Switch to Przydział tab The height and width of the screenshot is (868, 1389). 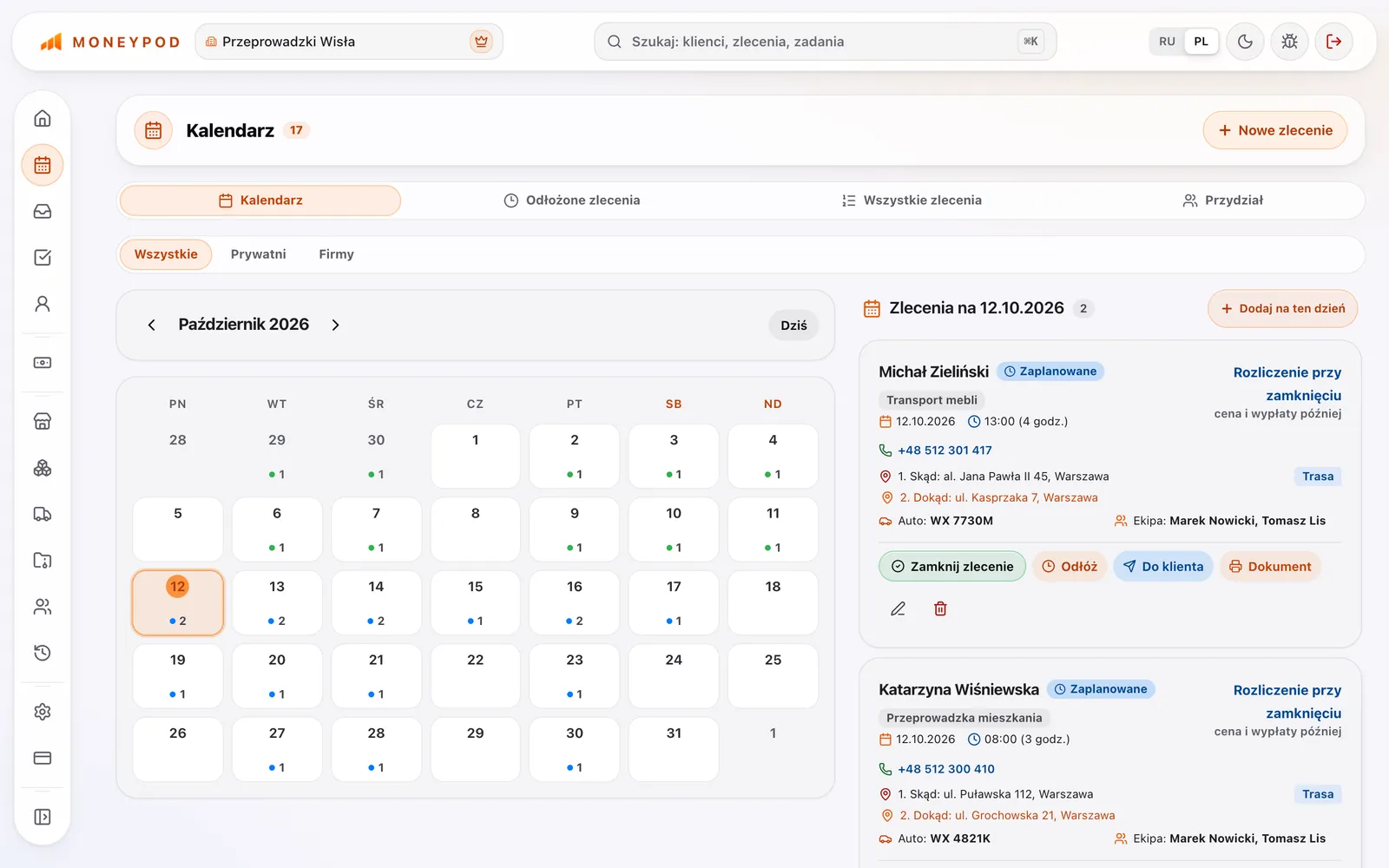click(x=1222, y=201)
